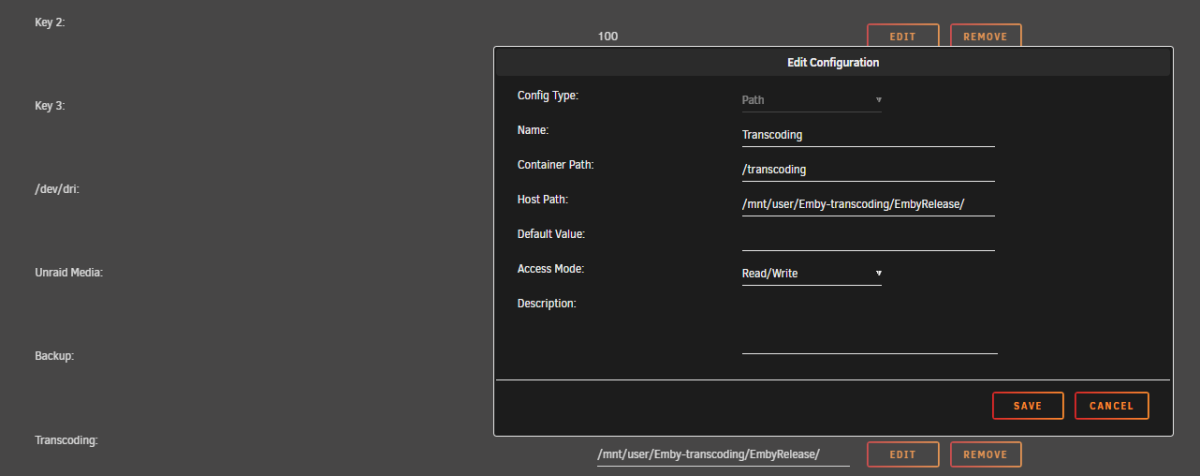1200x476 pixels.
Task: Click the Unraid Media: label
Action: pyautogui.click(x=69, y=272)
